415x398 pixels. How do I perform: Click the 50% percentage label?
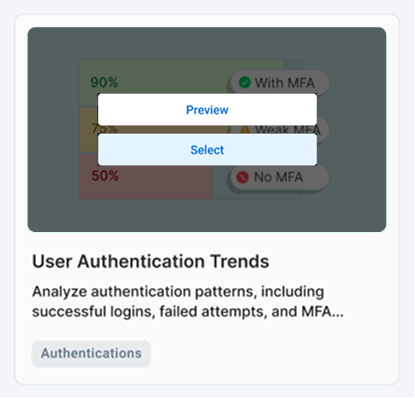(105, 176)
